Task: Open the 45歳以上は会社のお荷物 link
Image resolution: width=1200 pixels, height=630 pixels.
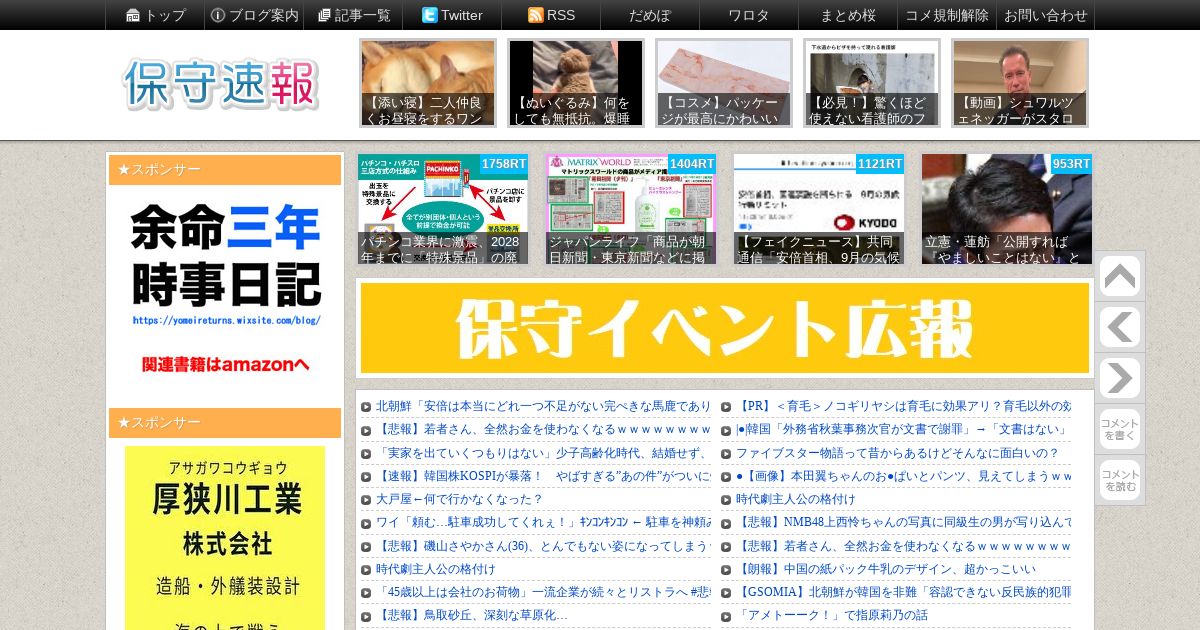Action: coord(543,592)
